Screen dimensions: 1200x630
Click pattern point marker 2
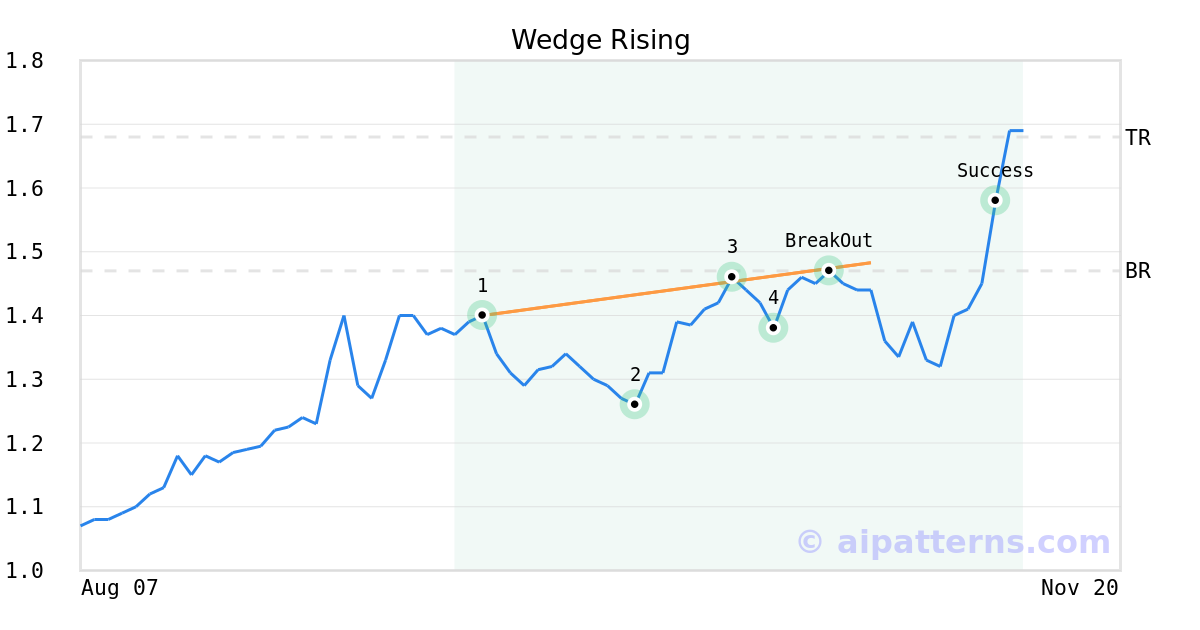click(634, 404)
